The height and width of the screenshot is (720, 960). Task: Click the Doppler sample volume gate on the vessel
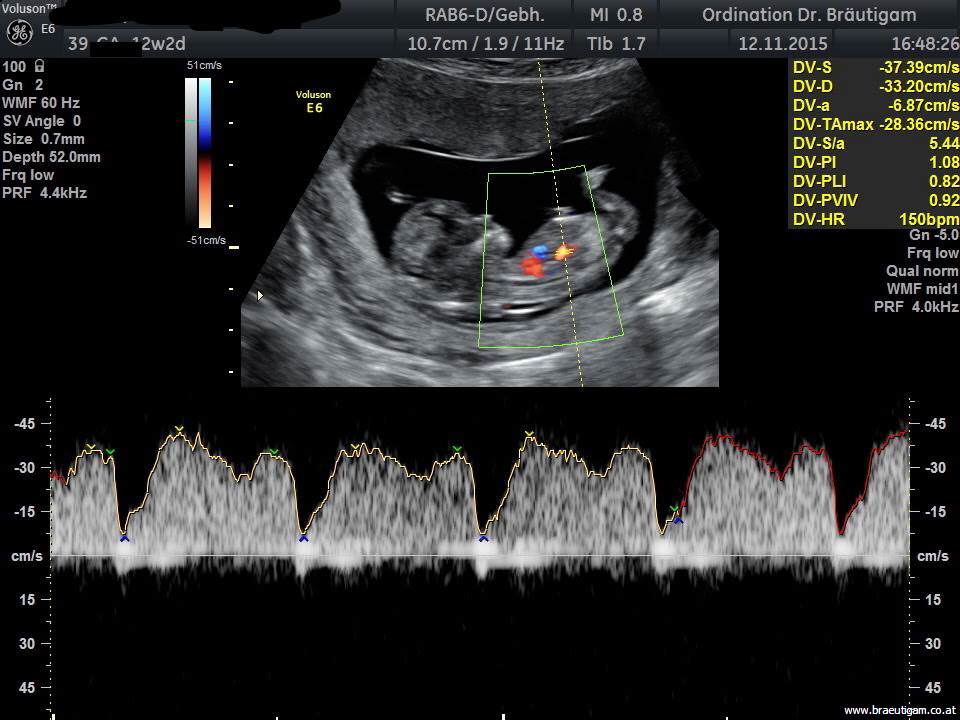562,252
